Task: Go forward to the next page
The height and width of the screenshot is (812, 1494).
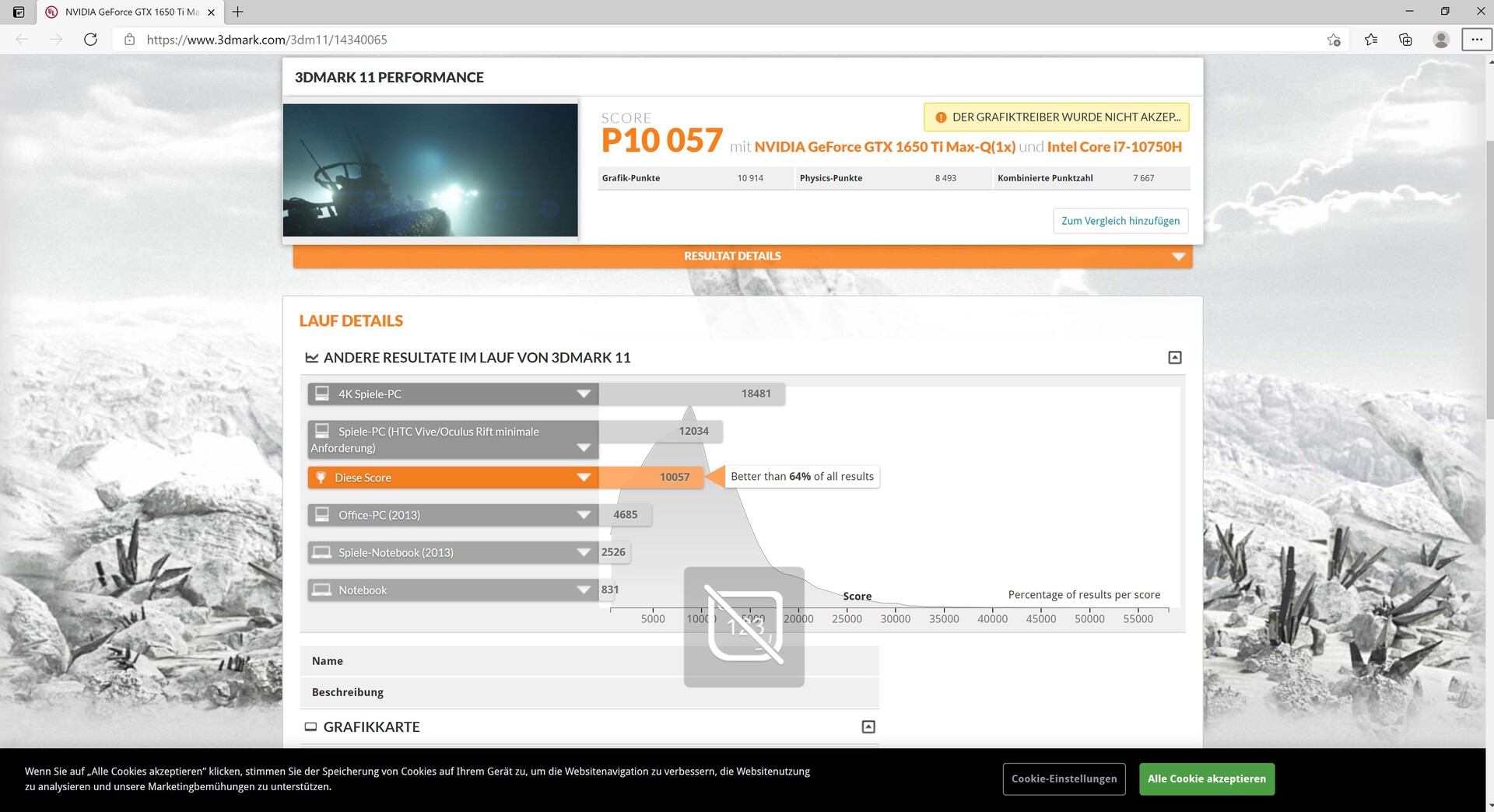Action: (x=56, y=40)
